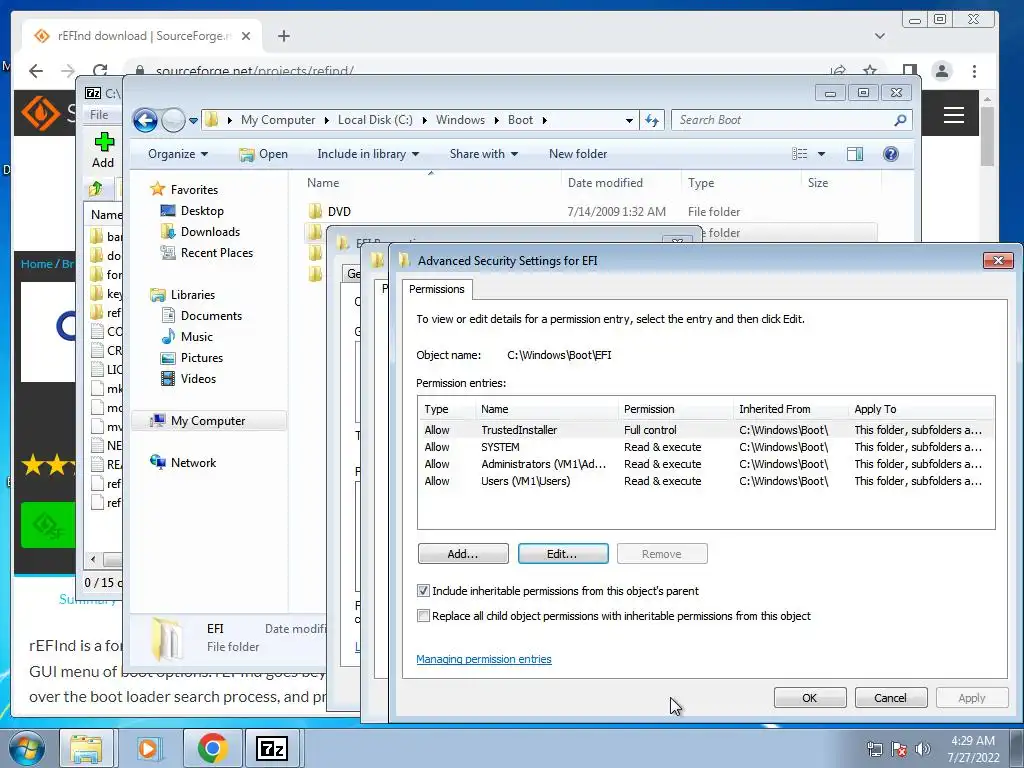The image size is (1024, 768).
Task: Open Organize dropdown menu
Action: pyautogui.click(x=178, y=154)
